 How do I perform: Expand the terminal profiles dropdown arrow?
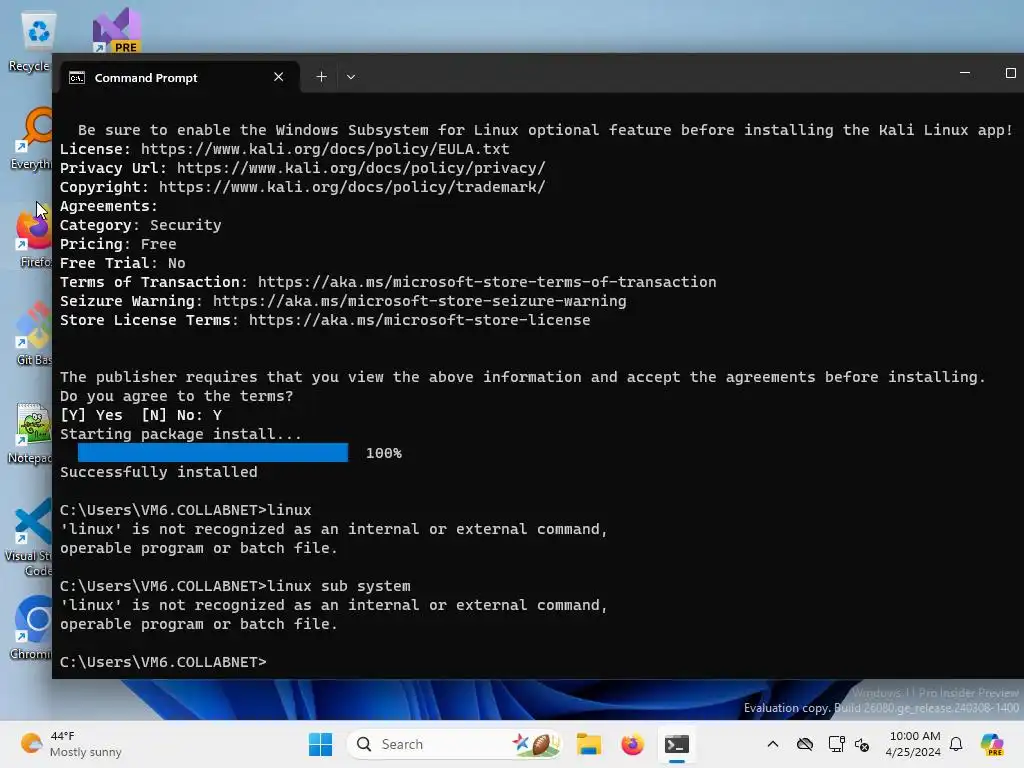[x=351, y=77]
